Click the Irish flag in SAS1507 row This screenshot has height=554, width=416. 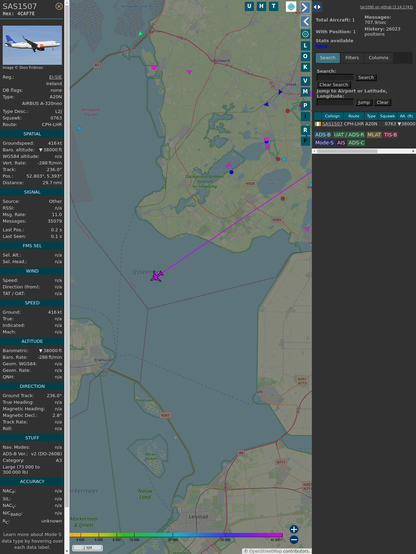click(318, 124)
